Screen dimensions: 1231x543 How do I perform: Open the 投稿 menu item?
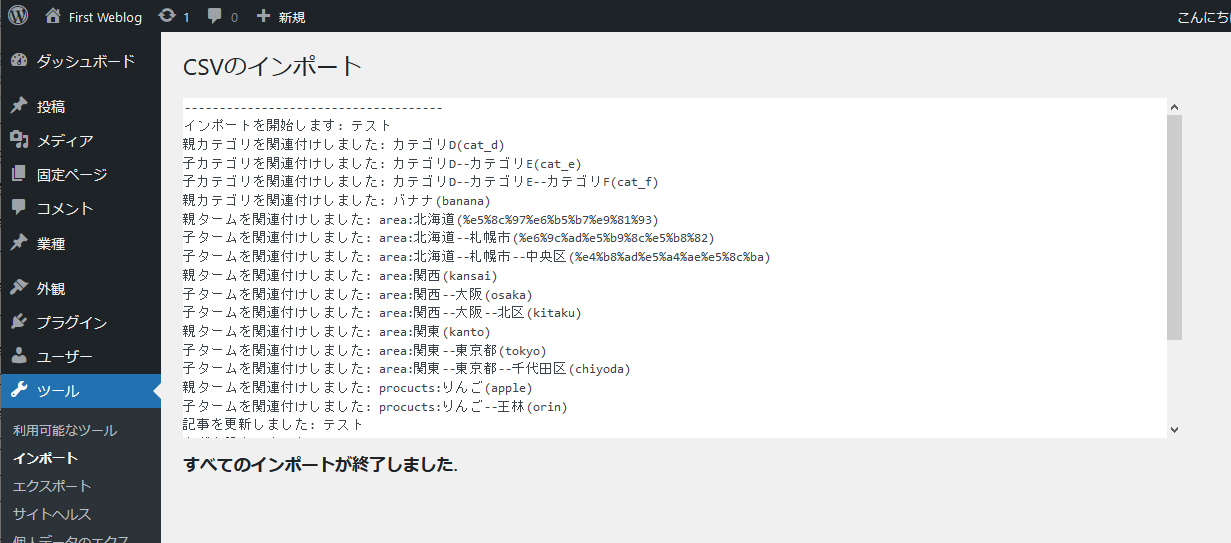(x=51, y=106)
